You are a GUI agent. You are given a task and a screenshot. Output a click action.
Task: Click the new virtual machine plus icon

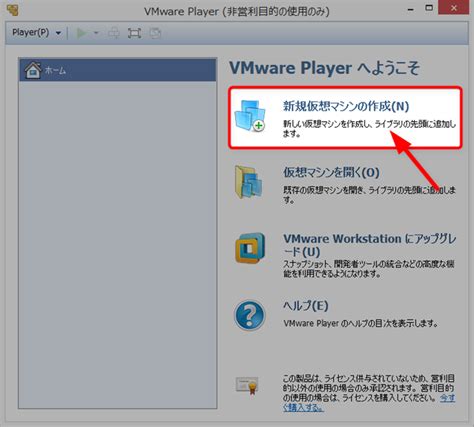[250, 115]
